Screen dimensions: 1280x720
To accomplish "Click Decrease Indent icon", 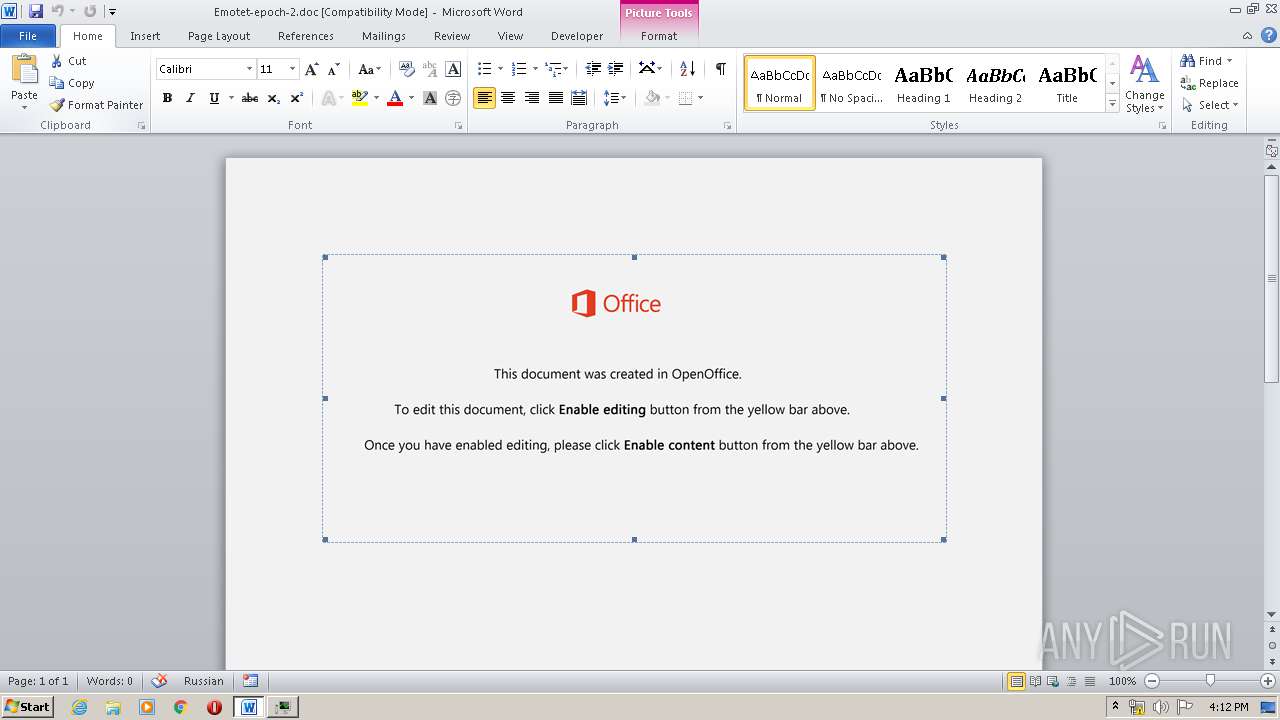I will tap(593, 69).
